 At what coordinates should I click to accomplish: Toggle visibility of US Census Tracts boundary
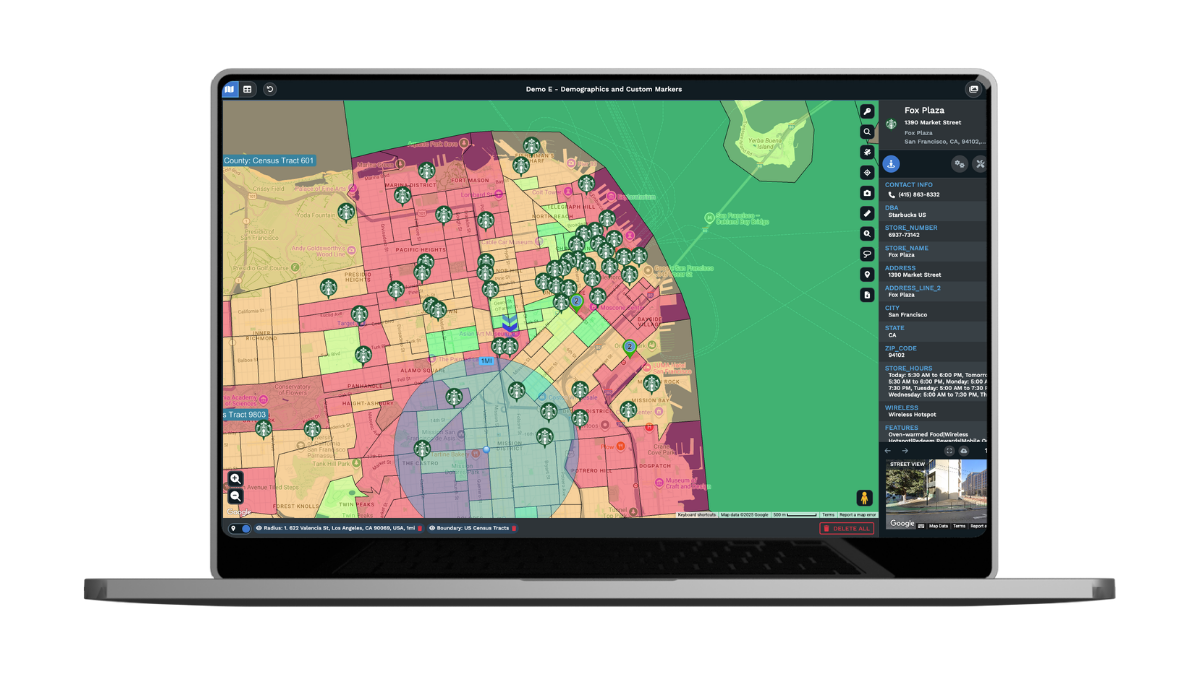pyautogui.click(x=432, y=528)
